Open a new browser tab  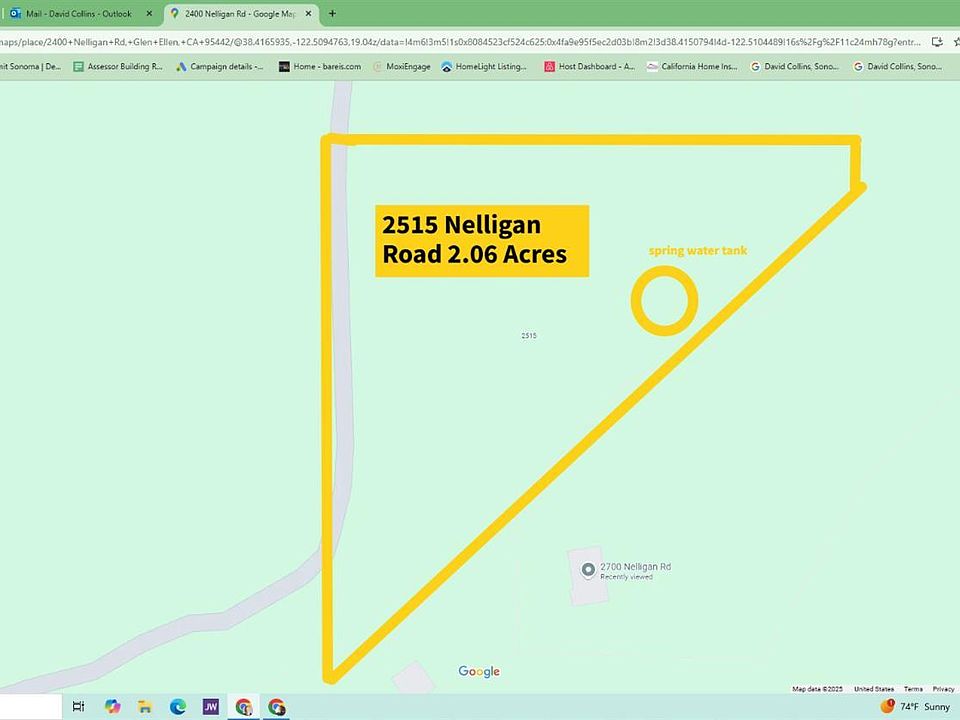click(x=332, y=14)
